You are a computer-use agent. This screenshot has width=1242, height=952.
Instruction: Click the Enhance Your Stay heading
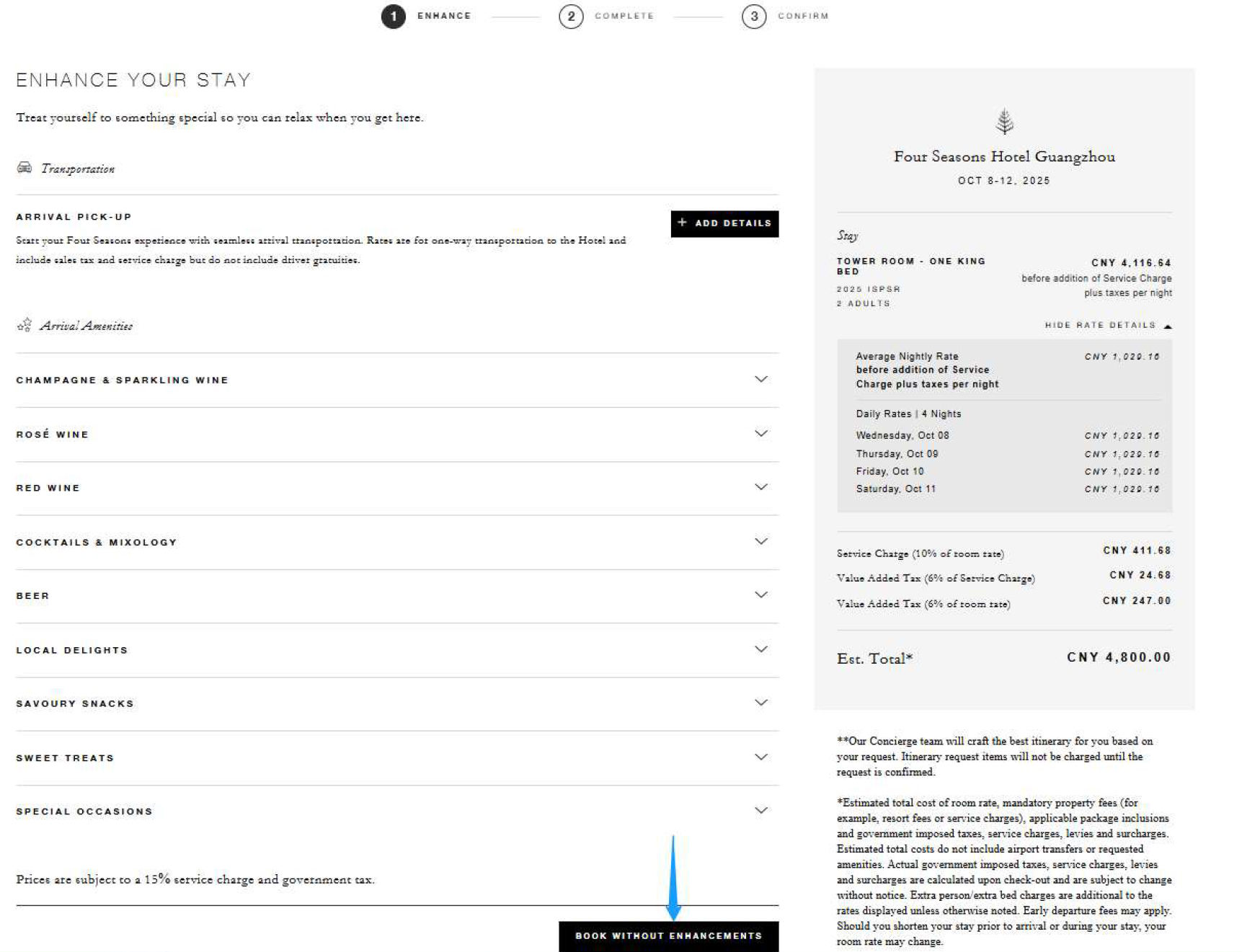point(133,80)
